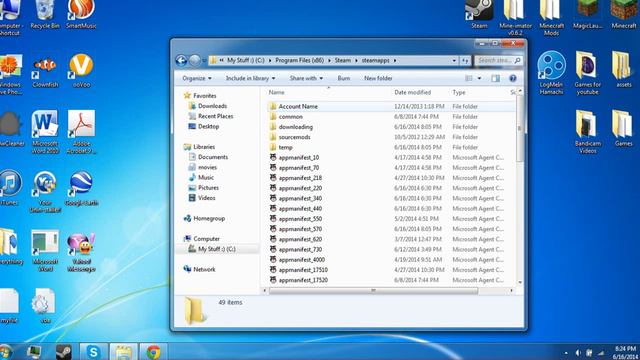Sort by the Name column header
This screenshot has width=640, height=360.
[x=276, y=93]
